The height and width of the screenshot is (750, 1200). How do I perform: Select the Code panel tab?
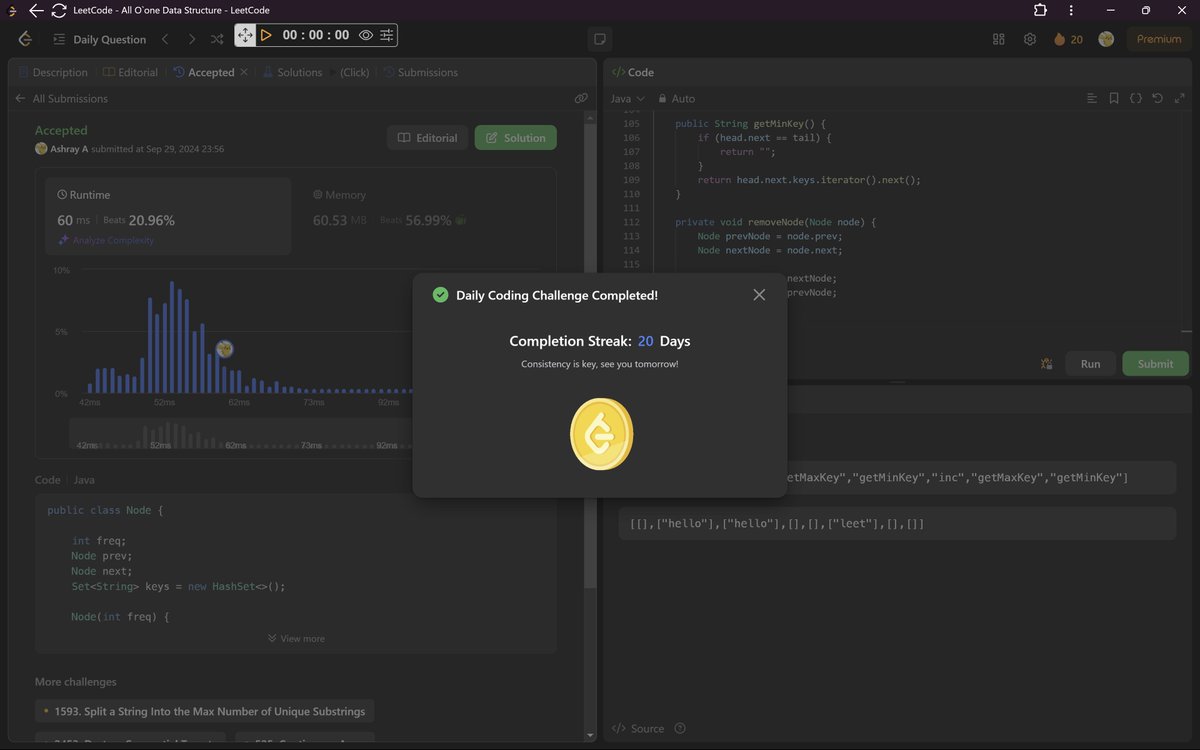pos(633,72)
